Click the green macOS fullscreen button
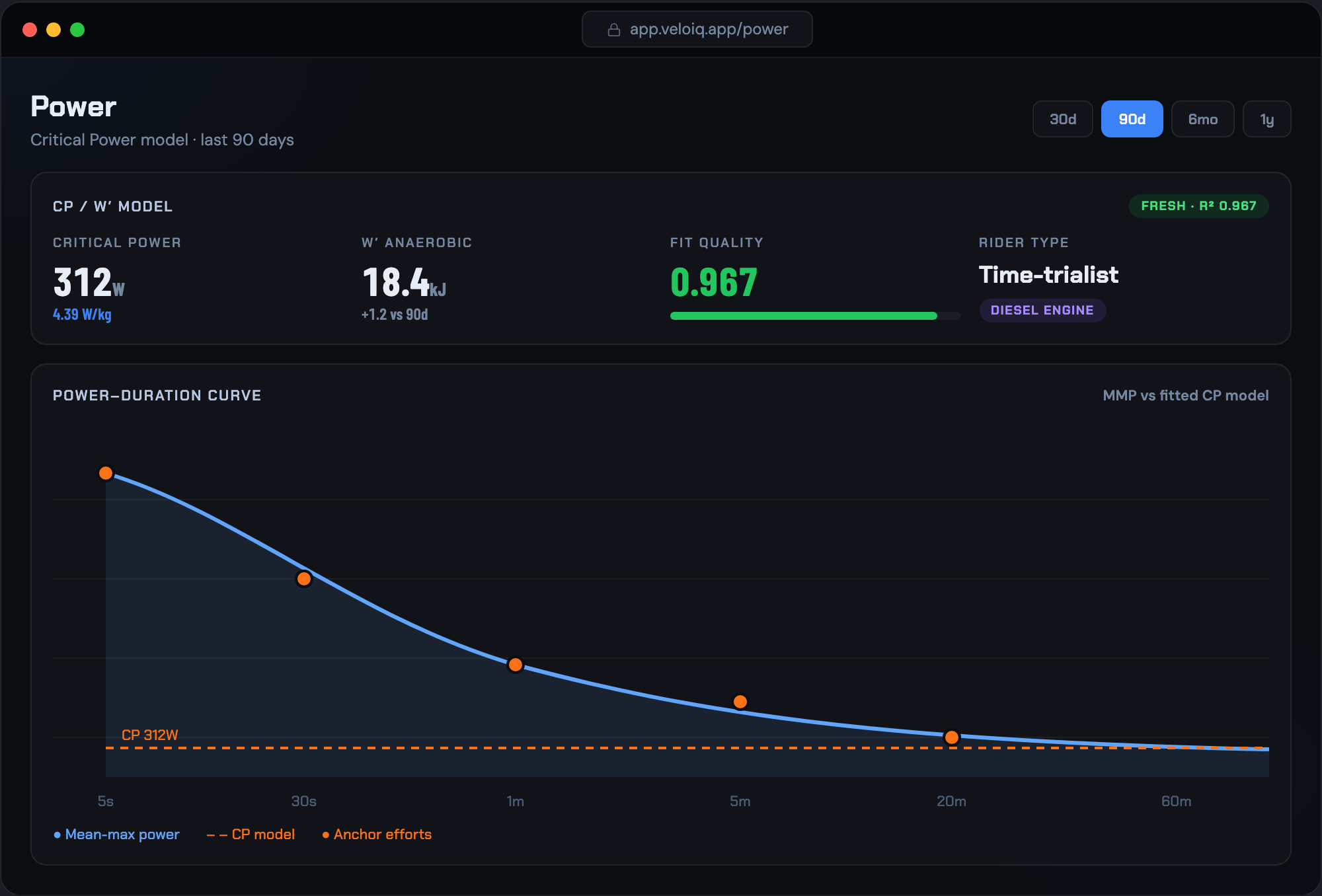The width and height of the screenshot is (1322, 896). click(77, 30)
